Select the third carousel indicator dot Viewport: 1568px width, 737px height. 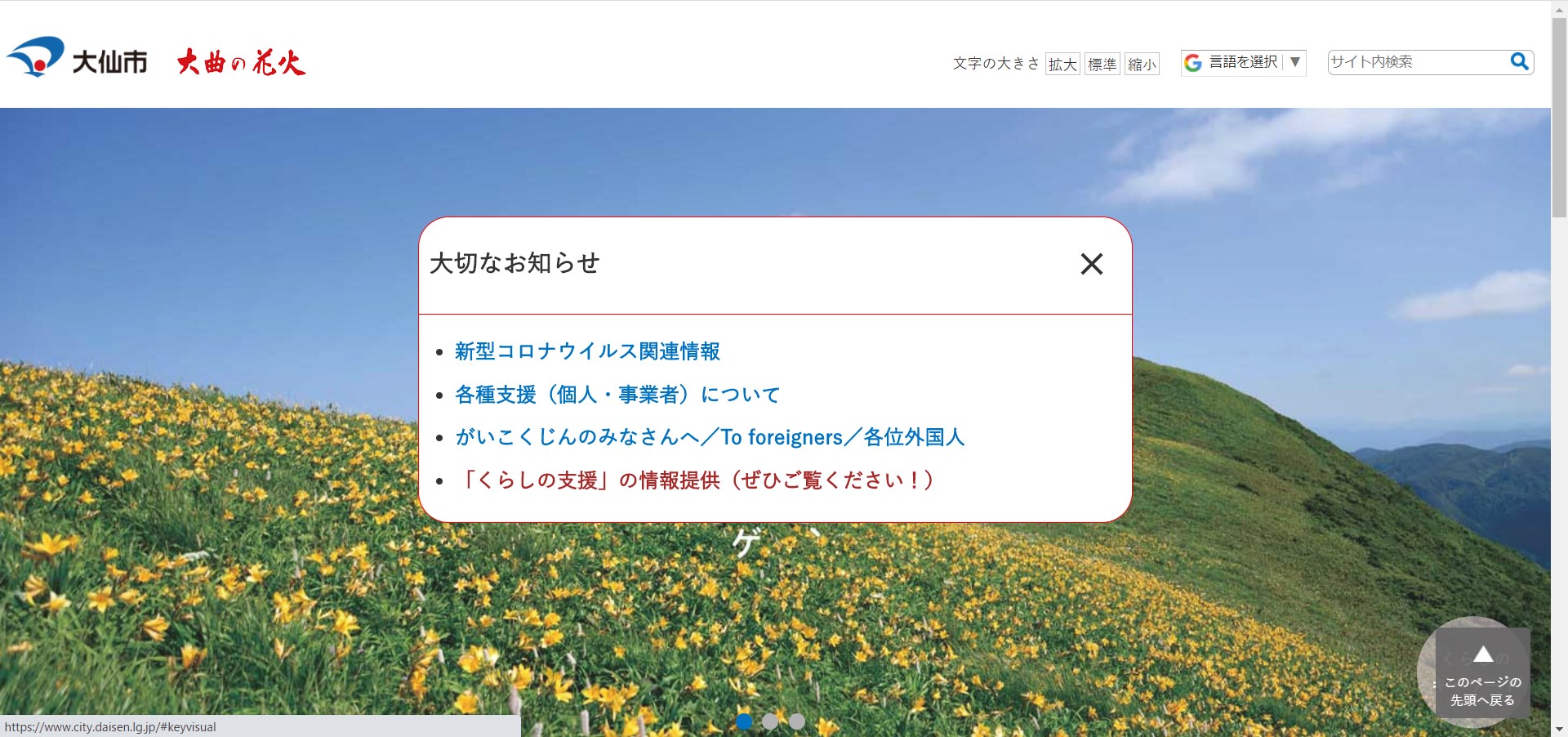tap(797, 721)
